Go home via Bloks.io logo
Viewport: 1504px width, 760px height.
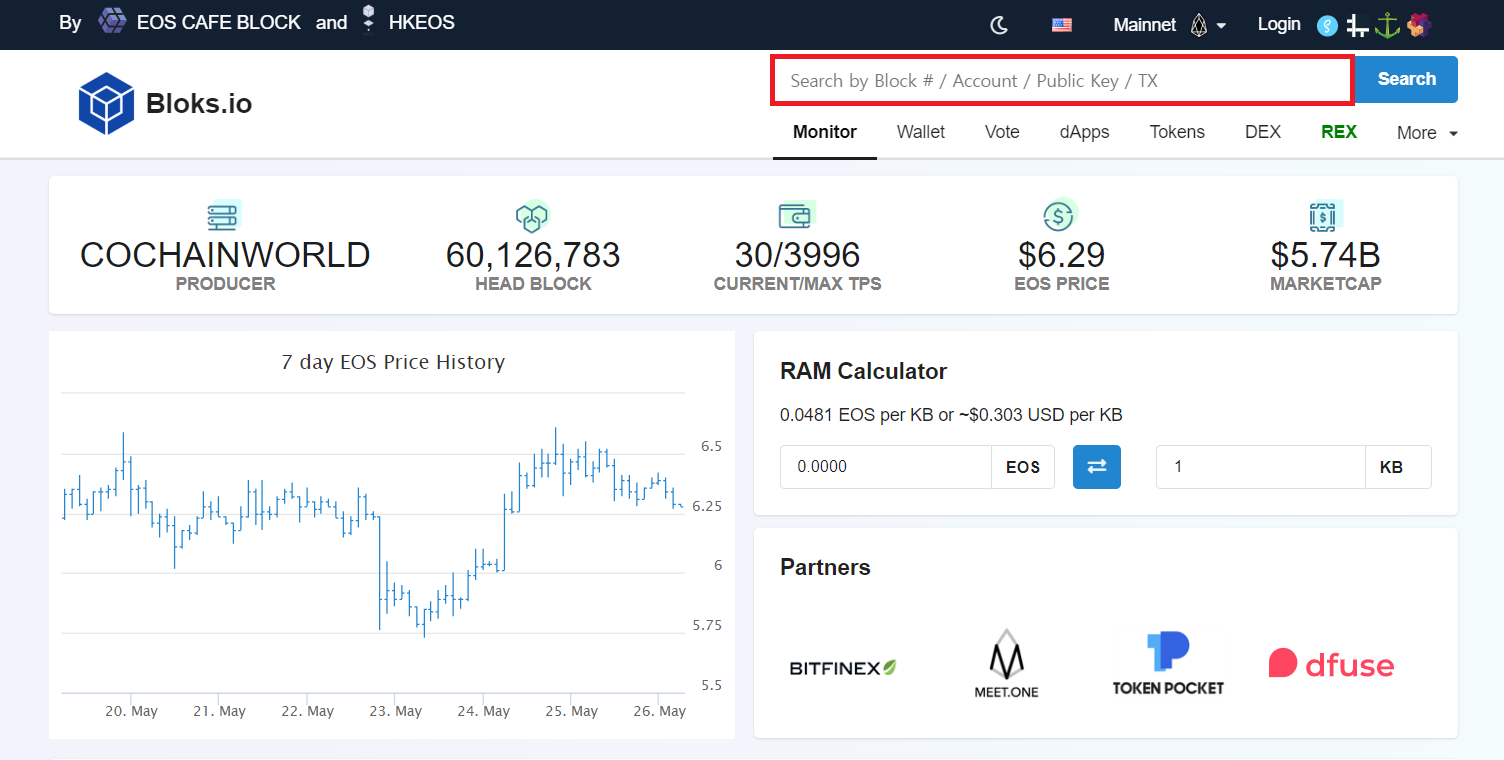[x=165, y=103]
